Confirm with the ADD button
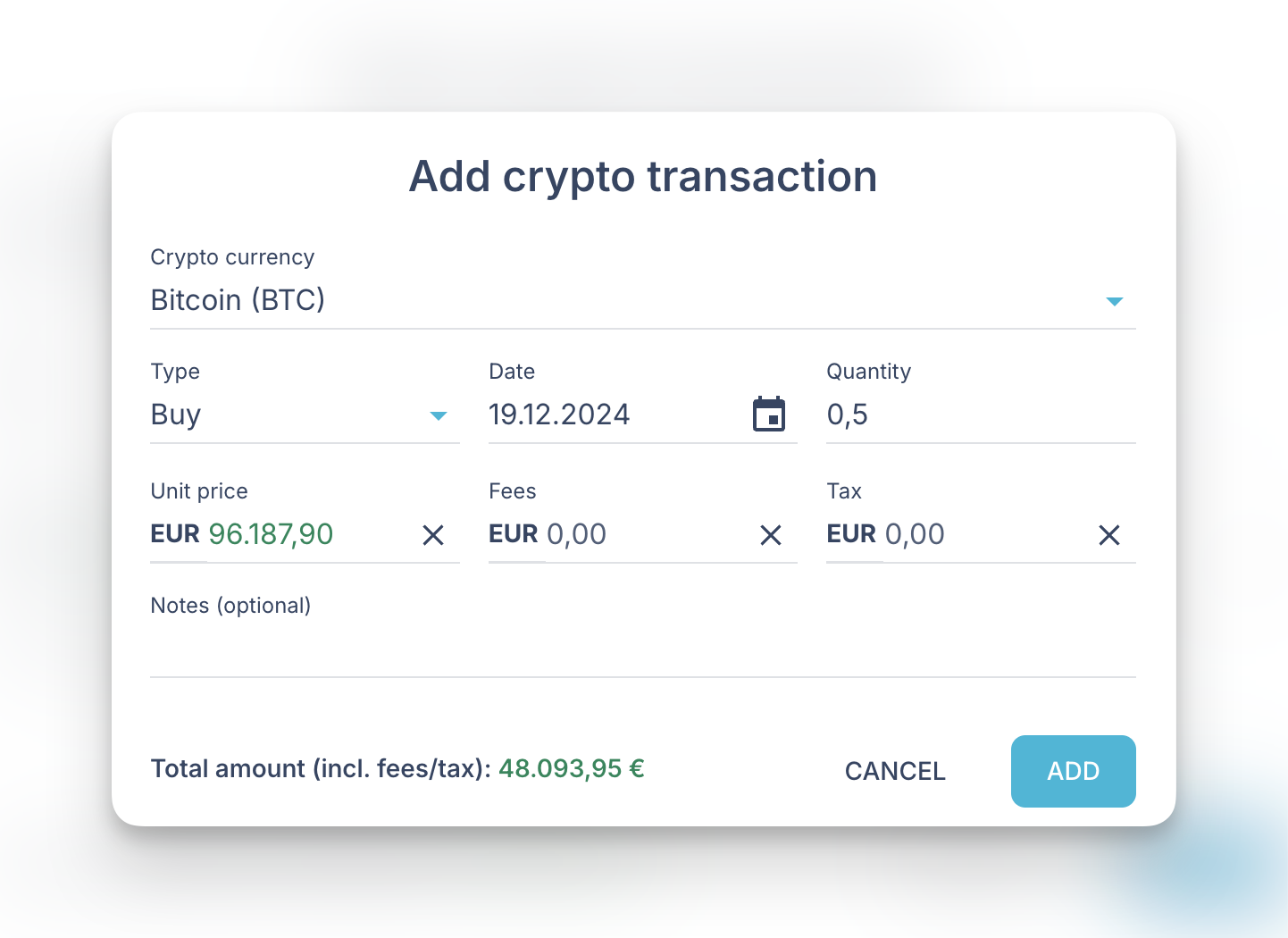Viewport: 1288px width, 938px height. click(1073, 771)
